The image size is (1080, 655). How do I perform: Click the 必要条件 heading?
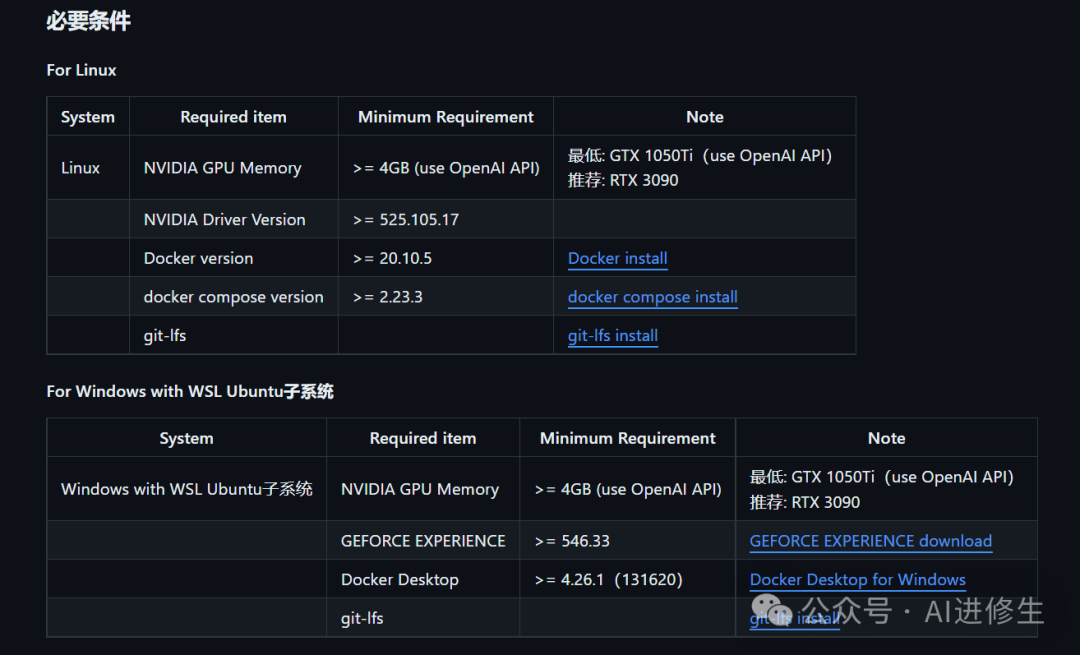88,21
